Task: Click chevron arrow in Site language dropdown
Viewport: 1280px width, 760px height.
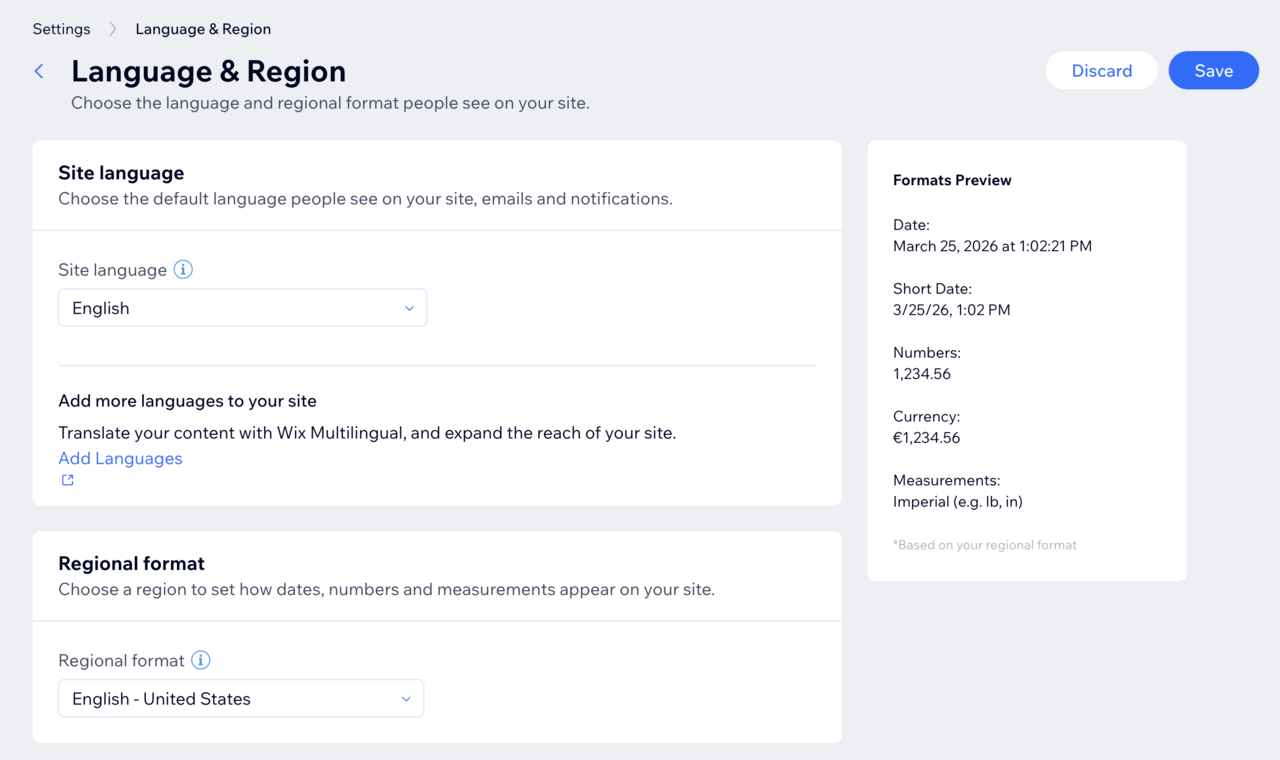Action: [409, 308]
